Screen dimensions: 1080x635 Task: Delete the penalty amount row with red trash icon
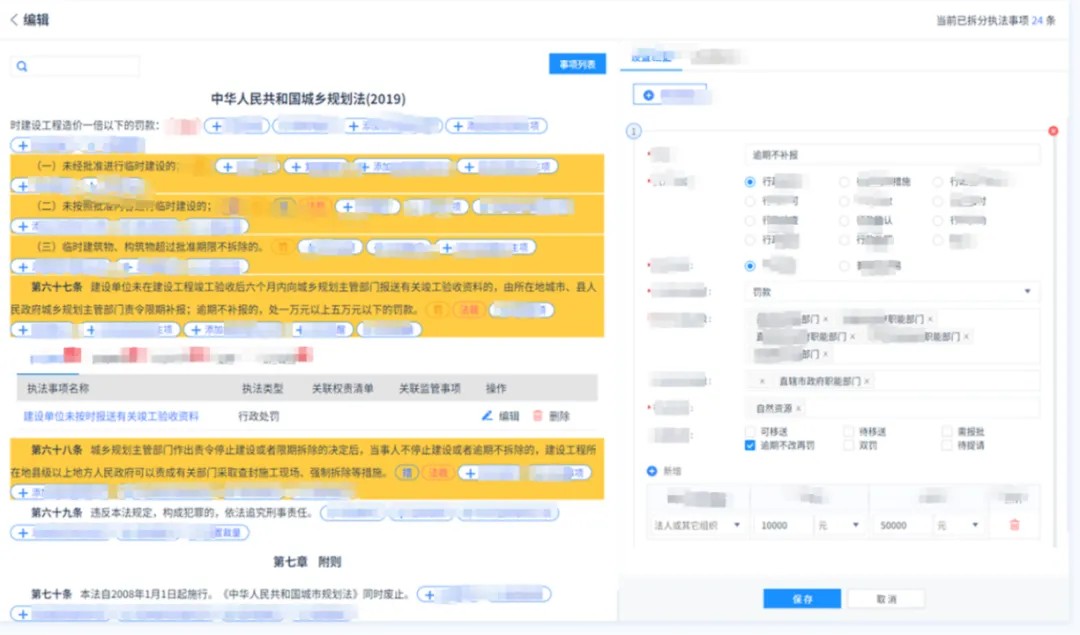click(1014, 525)
